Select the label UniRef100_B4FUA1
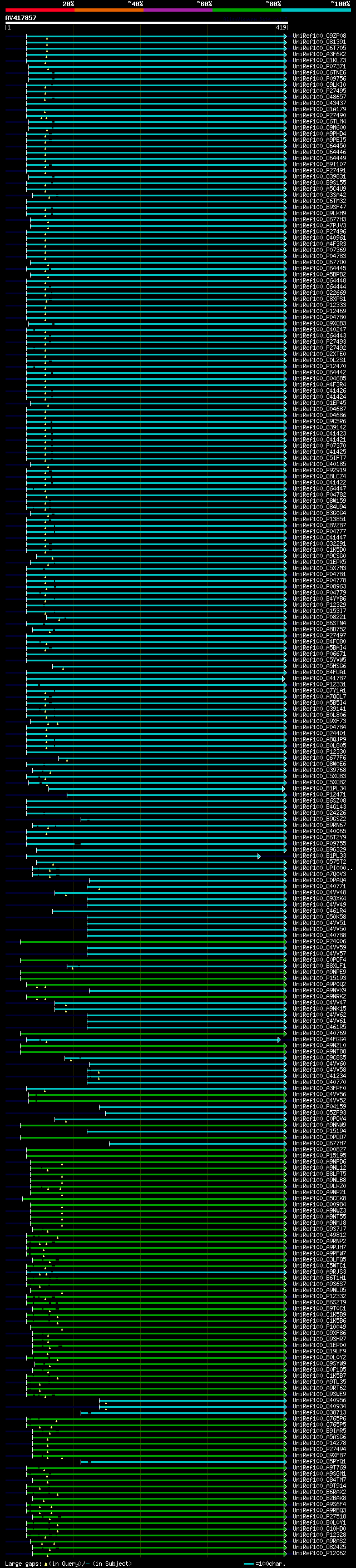 point(319,672)
